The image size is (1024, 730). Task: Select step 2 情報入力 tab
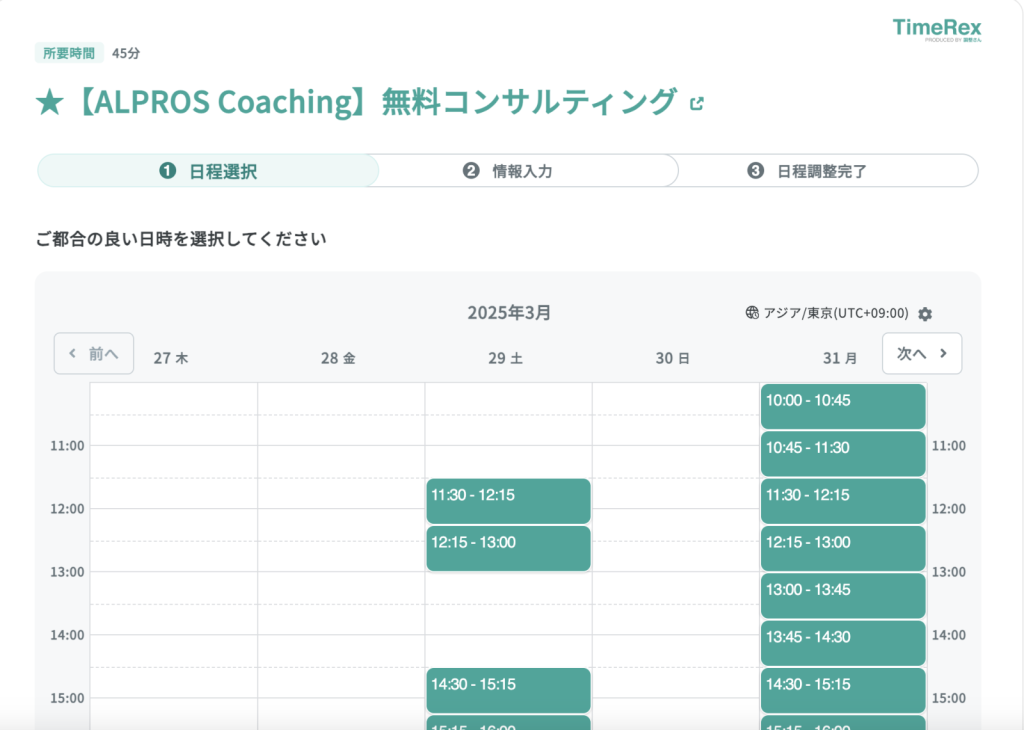click(508, 171)
